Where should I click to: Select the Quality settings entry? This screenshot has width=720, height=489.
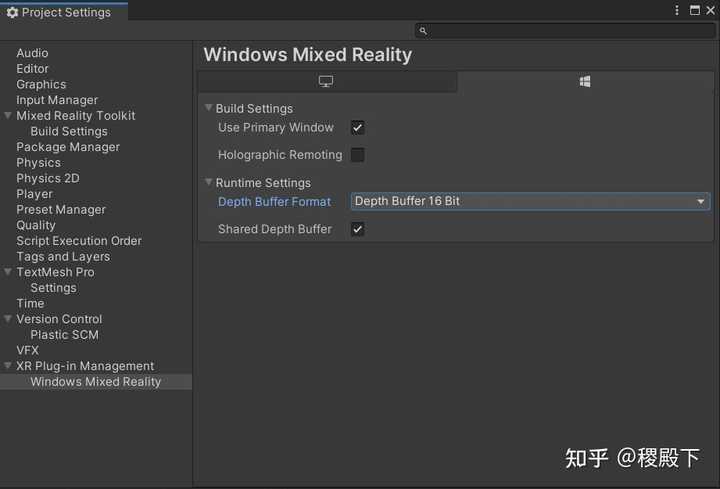[x=36, y=225]
